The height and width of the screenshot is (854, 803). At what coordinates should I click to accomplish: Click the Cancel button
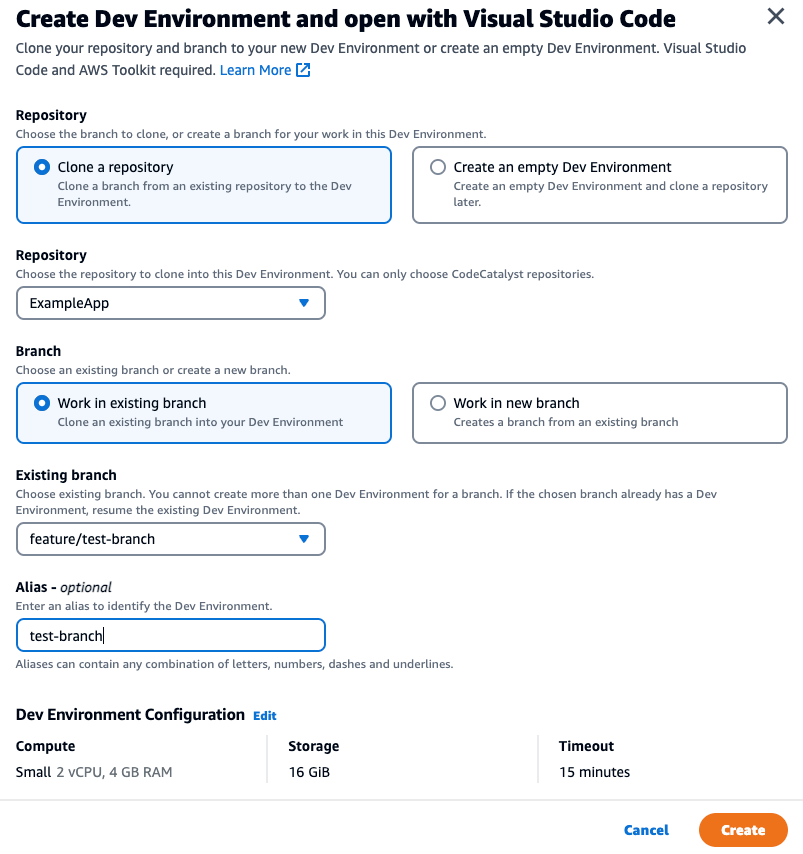[646, 830]
